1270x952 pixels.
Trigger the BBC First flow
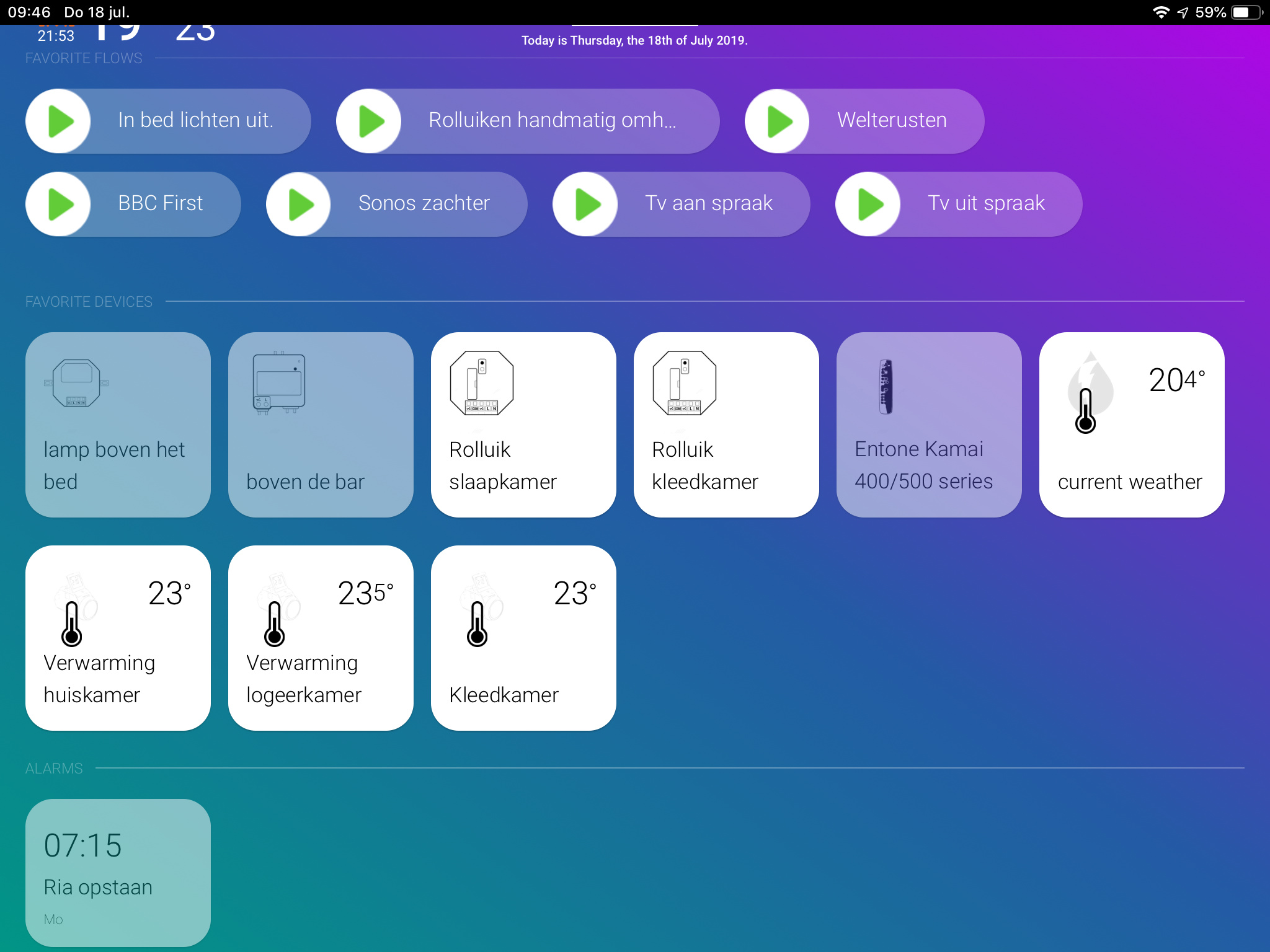59,204
